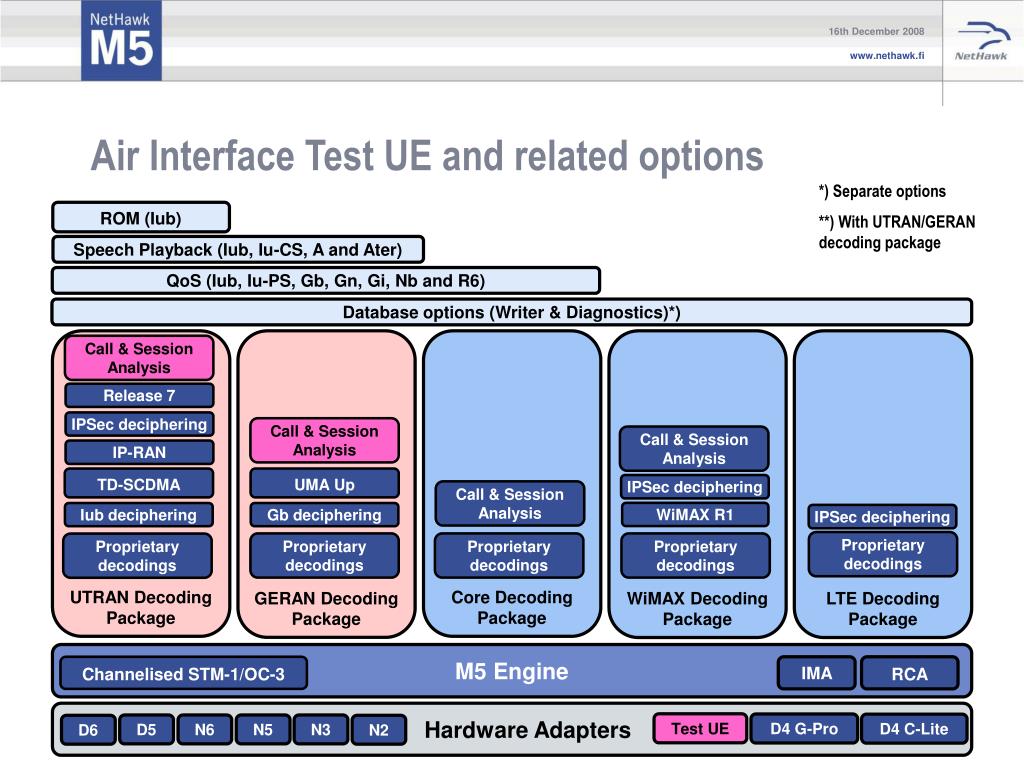Image resolution: width=1024 pixels, height=768 pixels.
Task: Click the 16th December 2008 date
Action: click(x=876, y=31)
